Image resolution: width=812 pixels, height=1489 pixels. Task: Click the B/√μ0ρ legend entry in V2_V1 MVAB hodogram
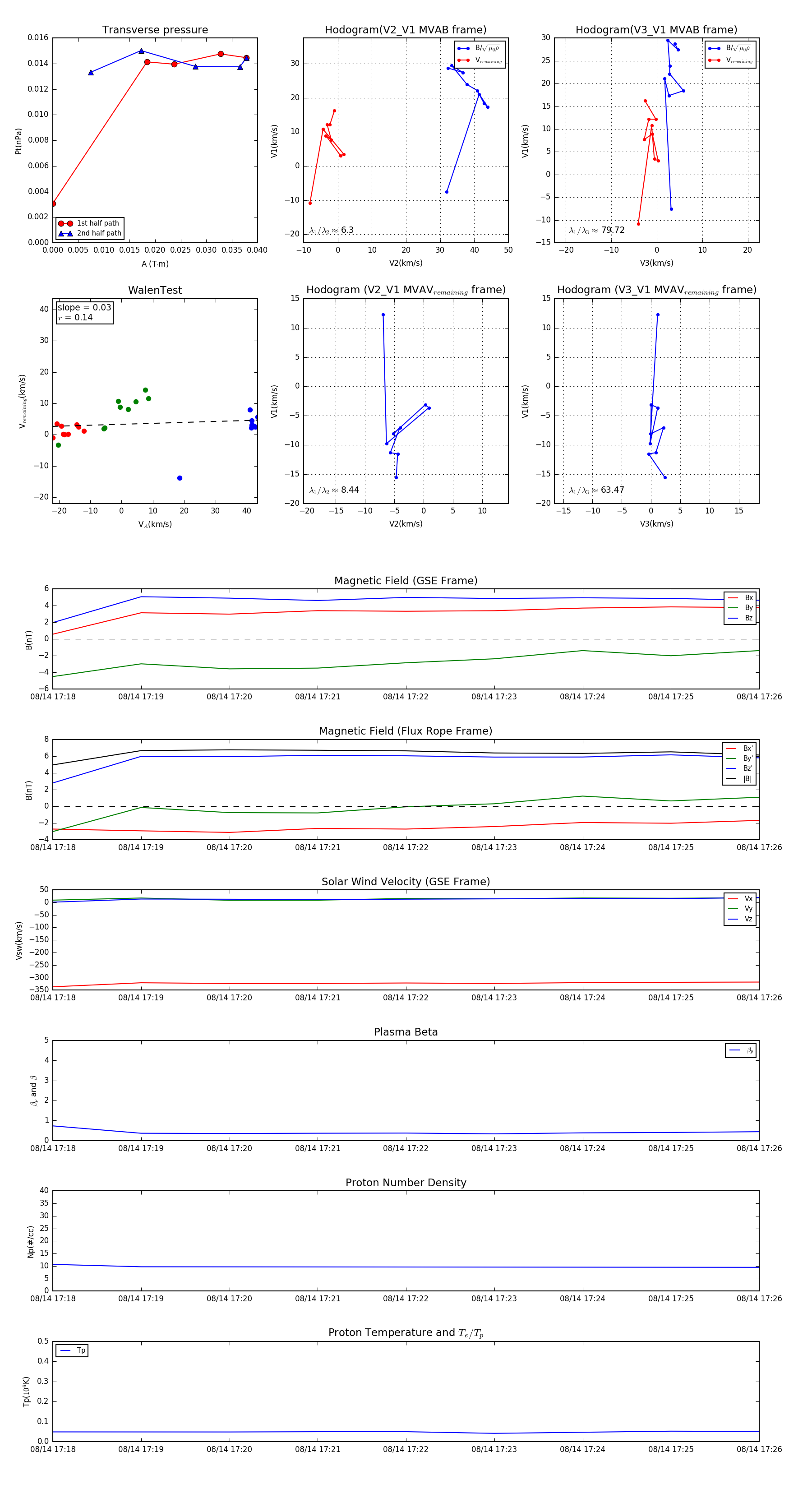[480, 49]
